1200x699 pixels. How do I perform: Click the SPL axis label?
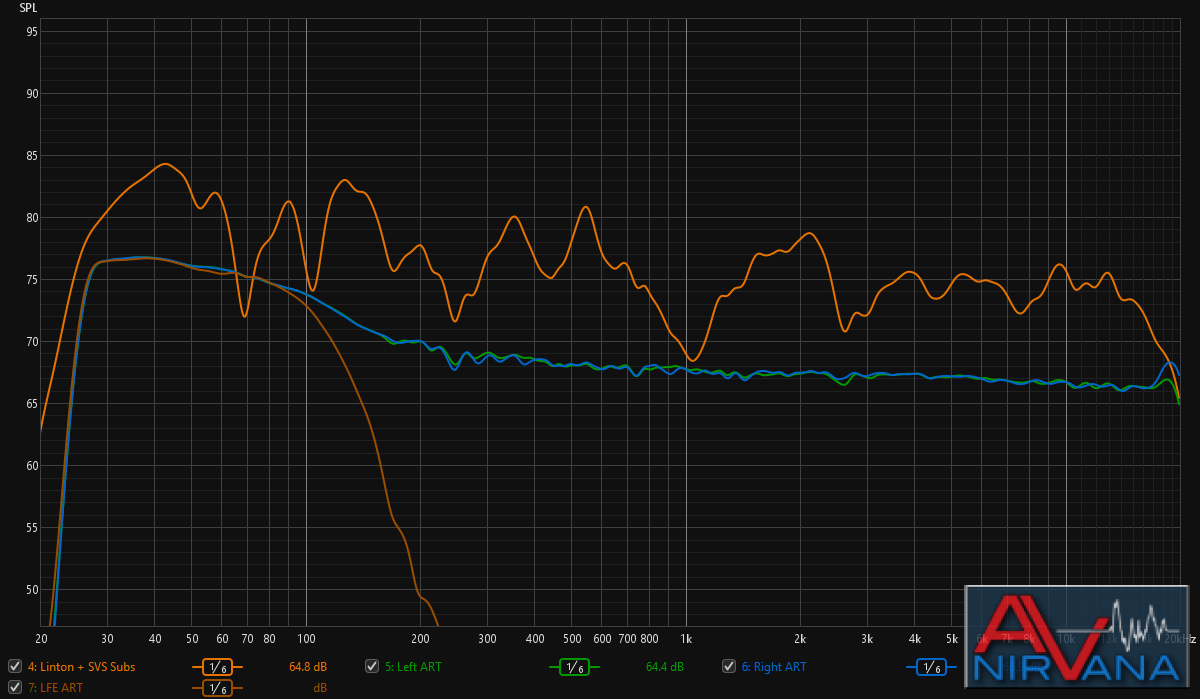click(28, 7)
